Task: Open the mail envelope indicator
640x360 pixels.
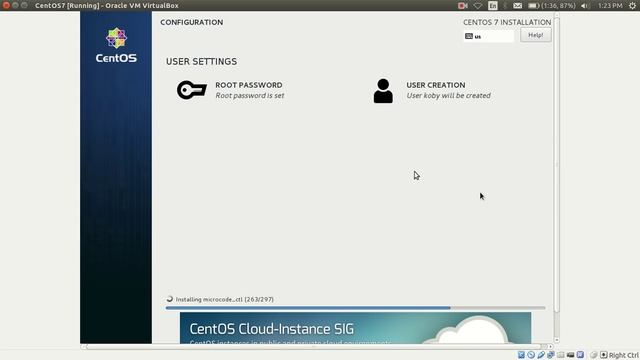Action: coord(517,5)
